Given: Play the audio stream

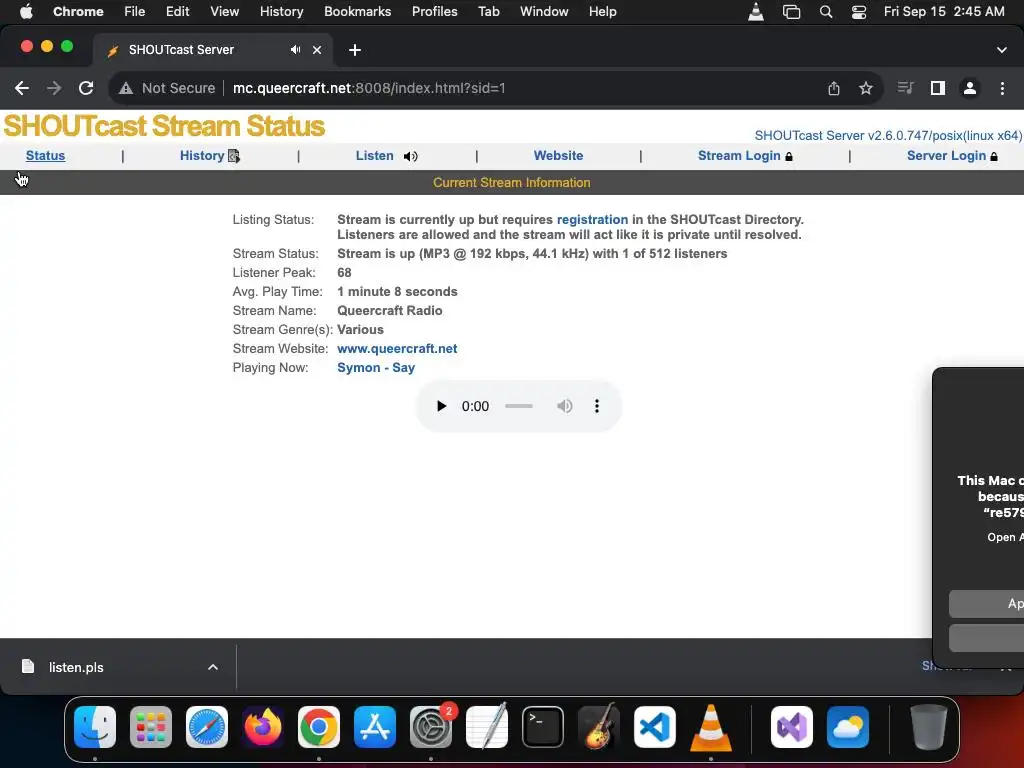Looking at the screenshot, I should click(441, 406).
